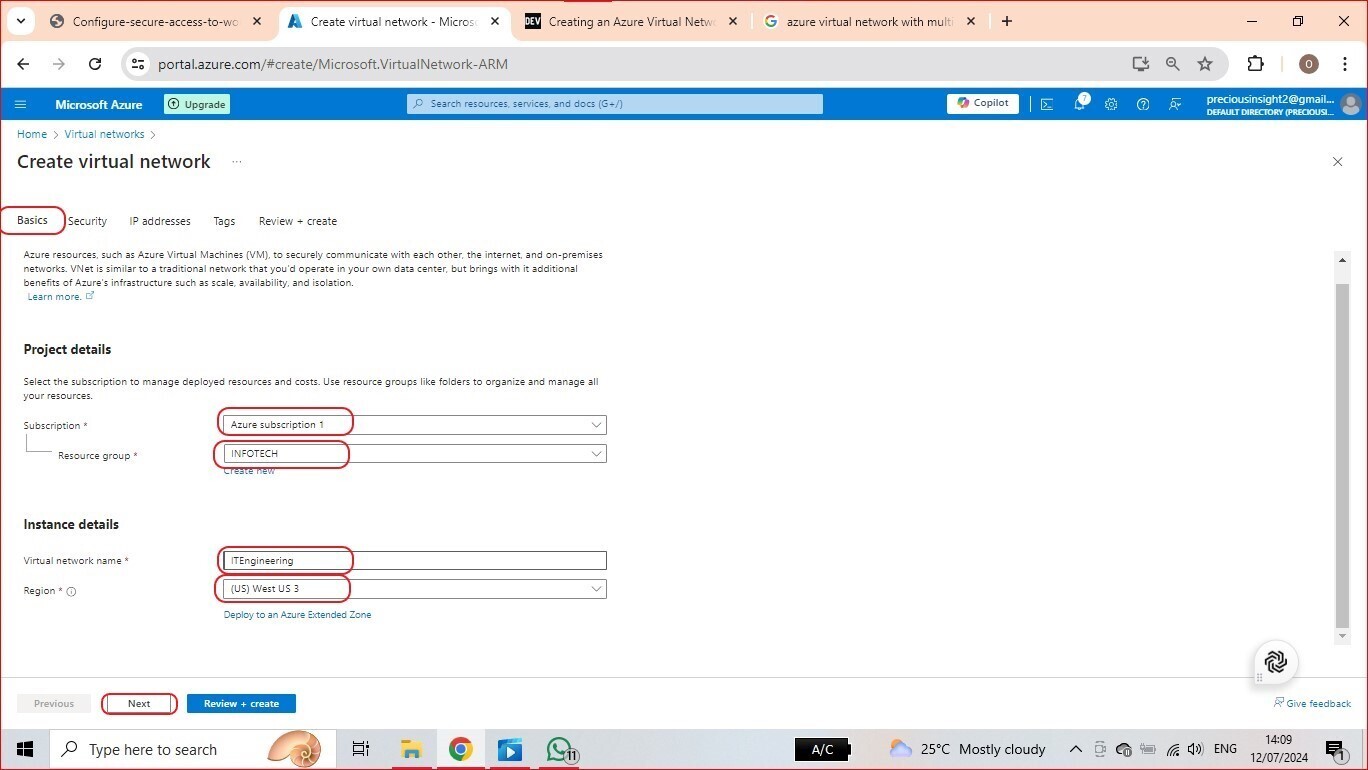Show hidden system tray icons

click(x=1076, y=749)
